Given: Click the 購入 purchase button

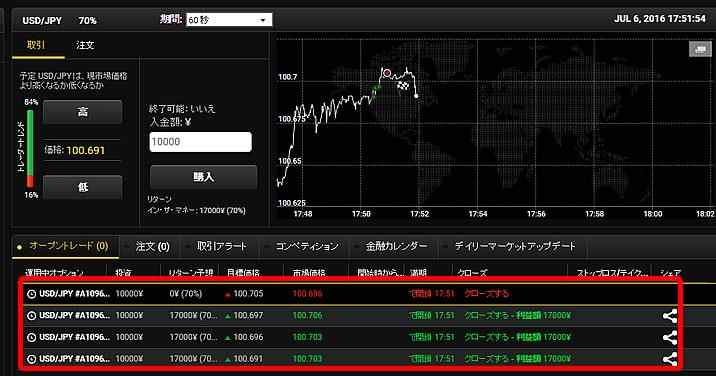Looking at the screenshot, I should point(203,177).
